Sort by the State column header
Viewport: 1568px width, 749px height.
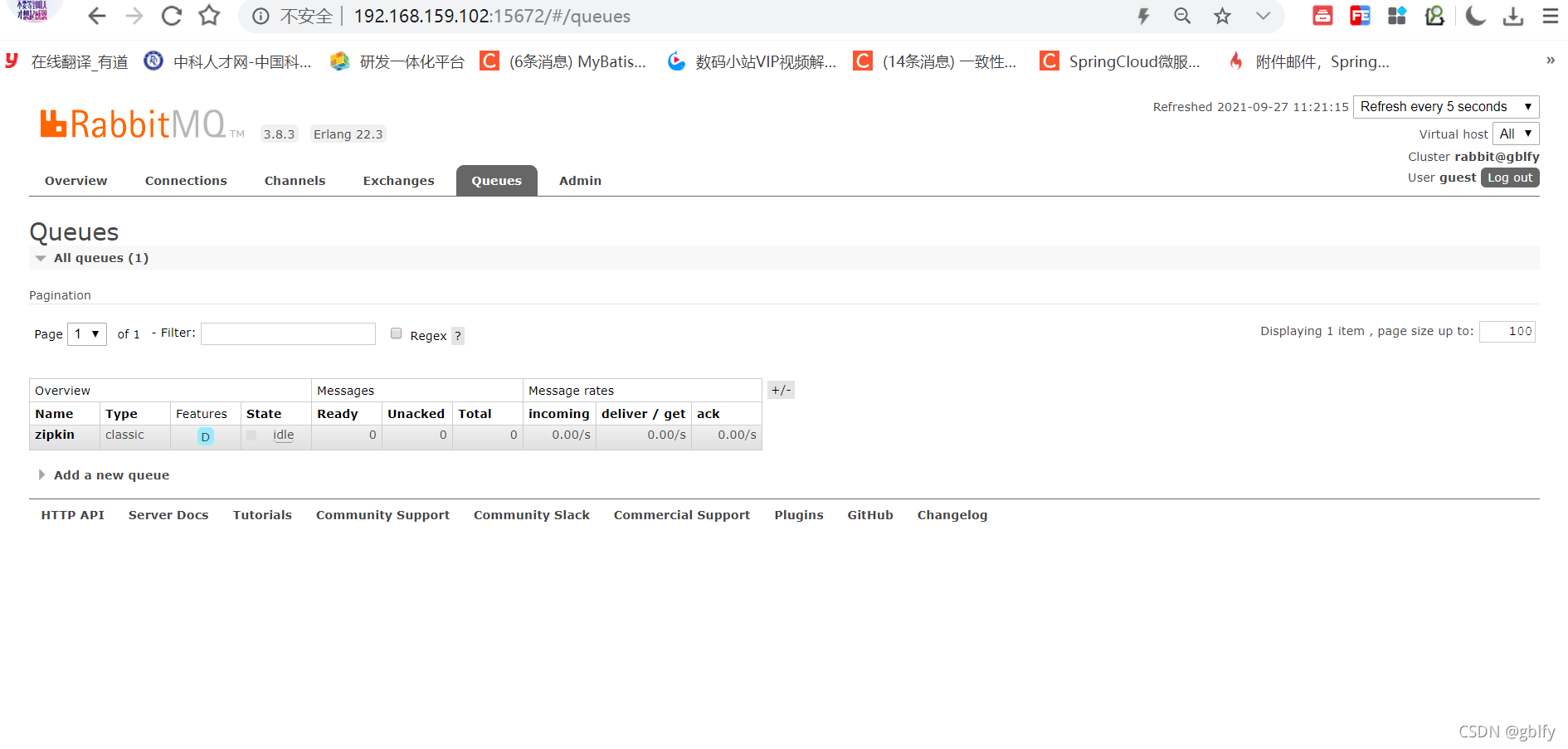point(264,414)
